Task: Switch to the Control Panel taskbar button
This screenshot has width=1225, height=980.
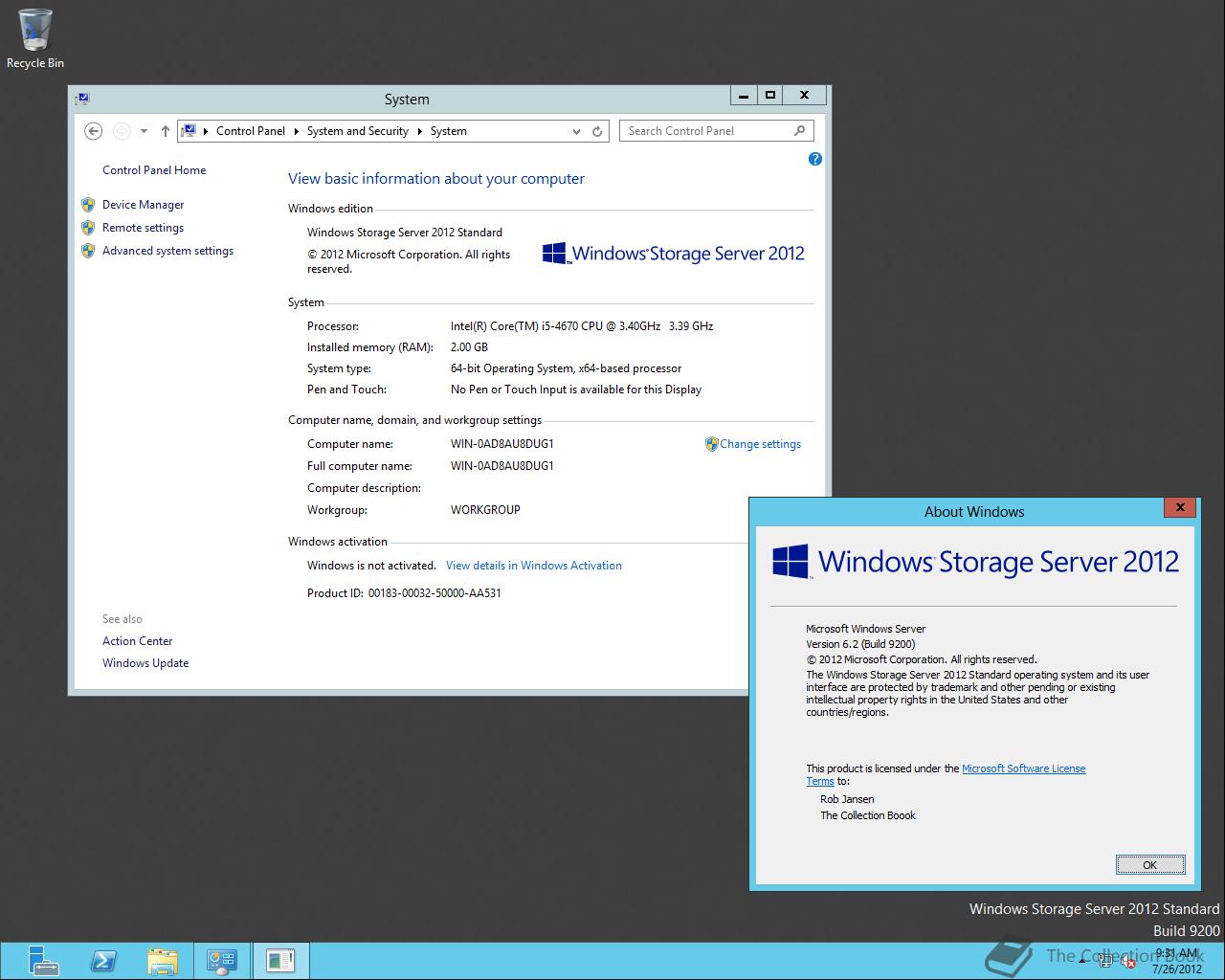Action: coord(222,961)
